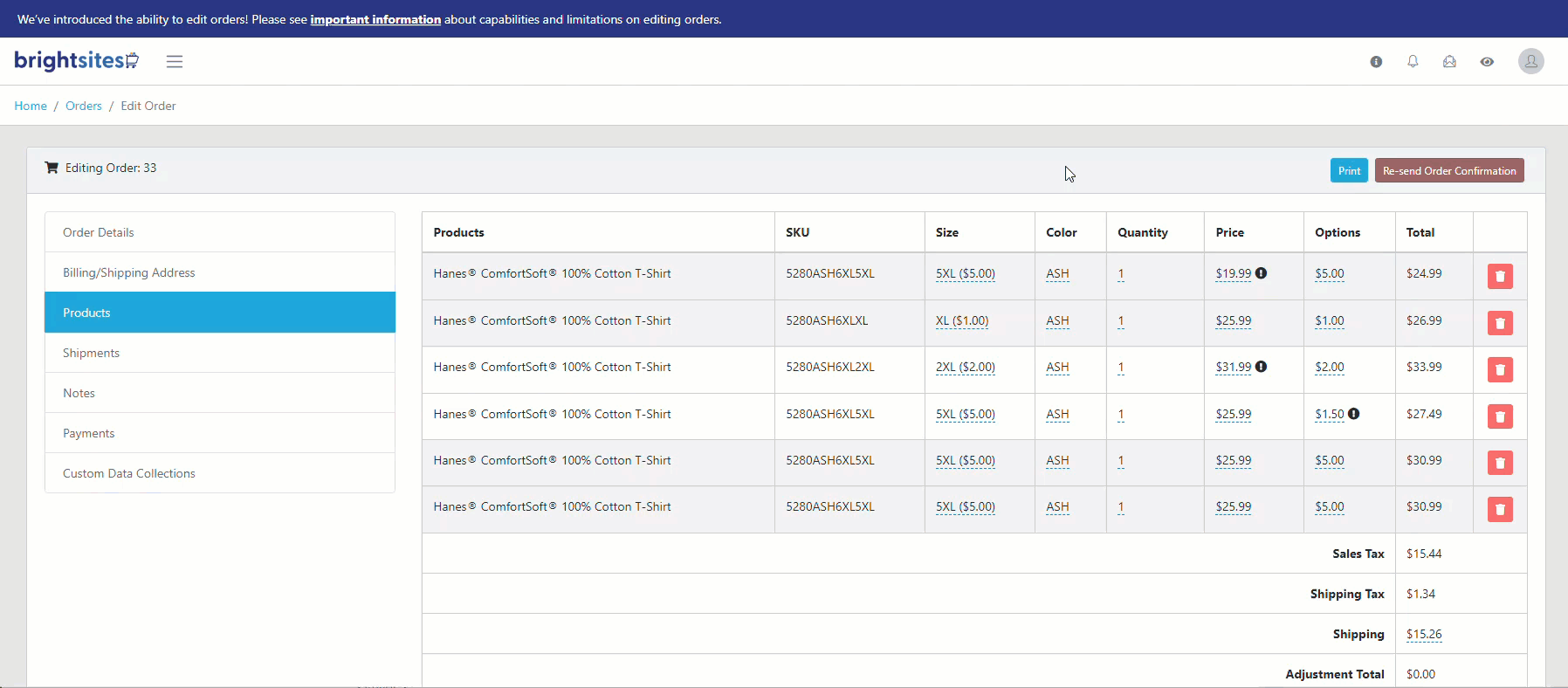This screenshot has height=688, width=1568.
Task: Open the notifications bell icon
Action: [x=1413, y=62]
